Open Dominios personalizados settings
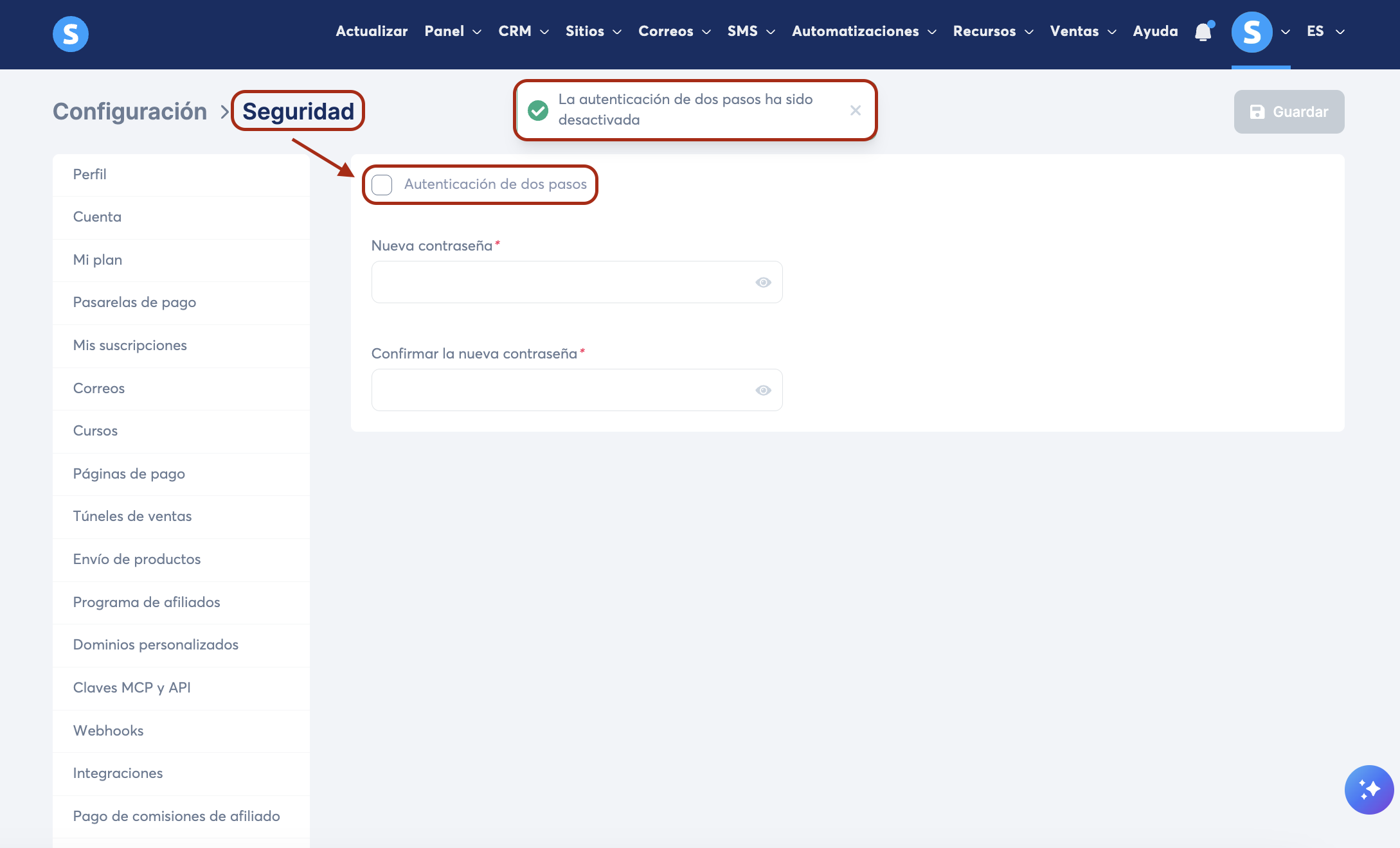 click(181, 645)
